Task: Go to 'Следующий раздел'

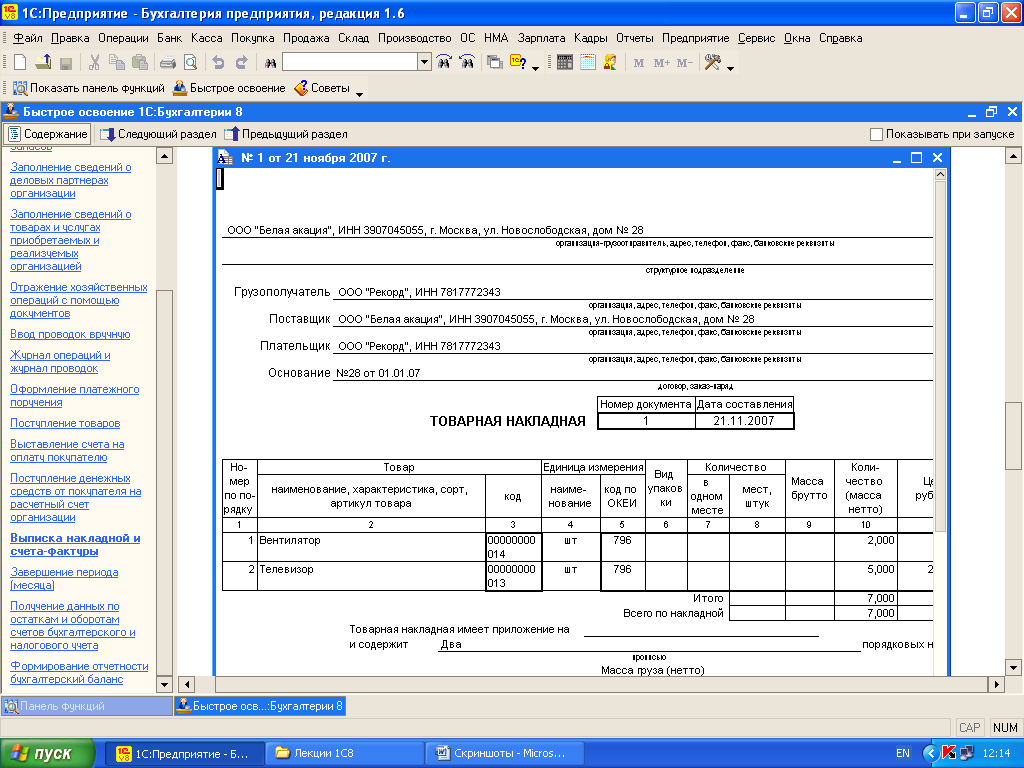Action: click(x=158, y=134)
